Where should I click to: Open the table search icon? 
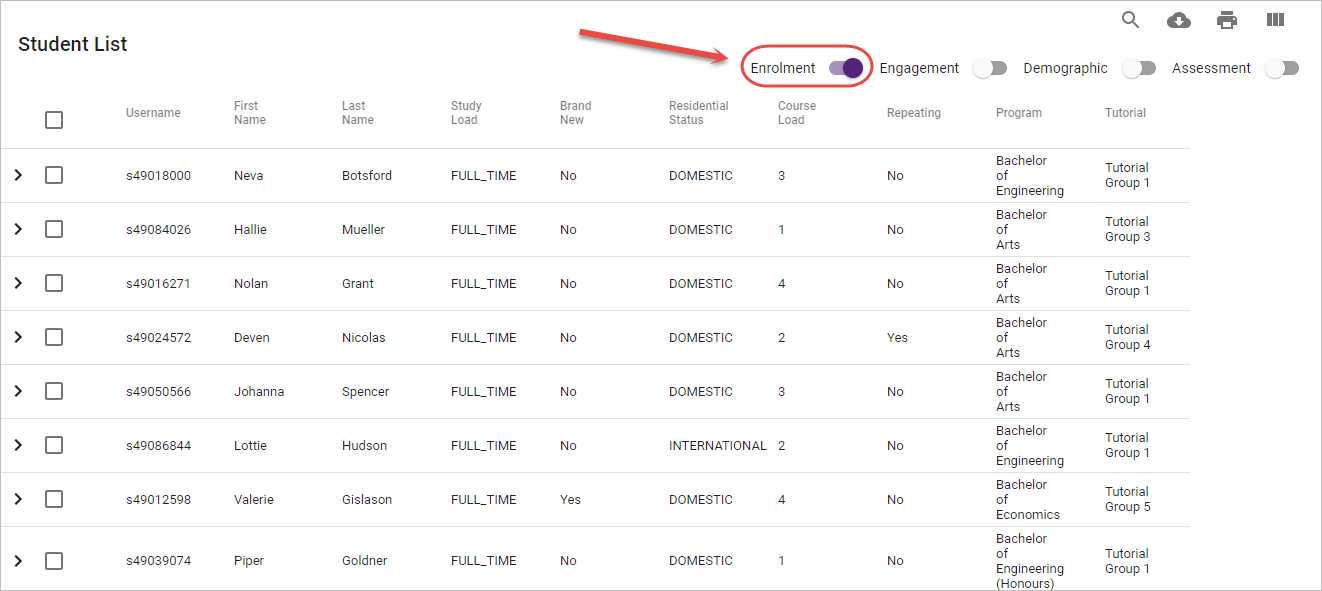pyautogui.click(x=1131, y=20)
